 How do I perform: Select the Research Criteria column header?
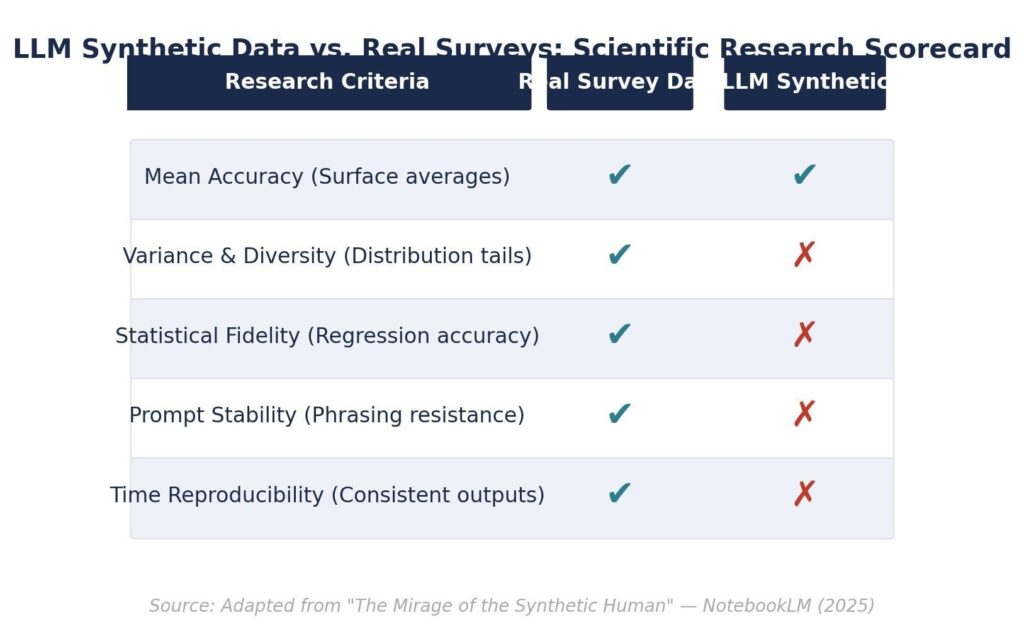point(328,82)
